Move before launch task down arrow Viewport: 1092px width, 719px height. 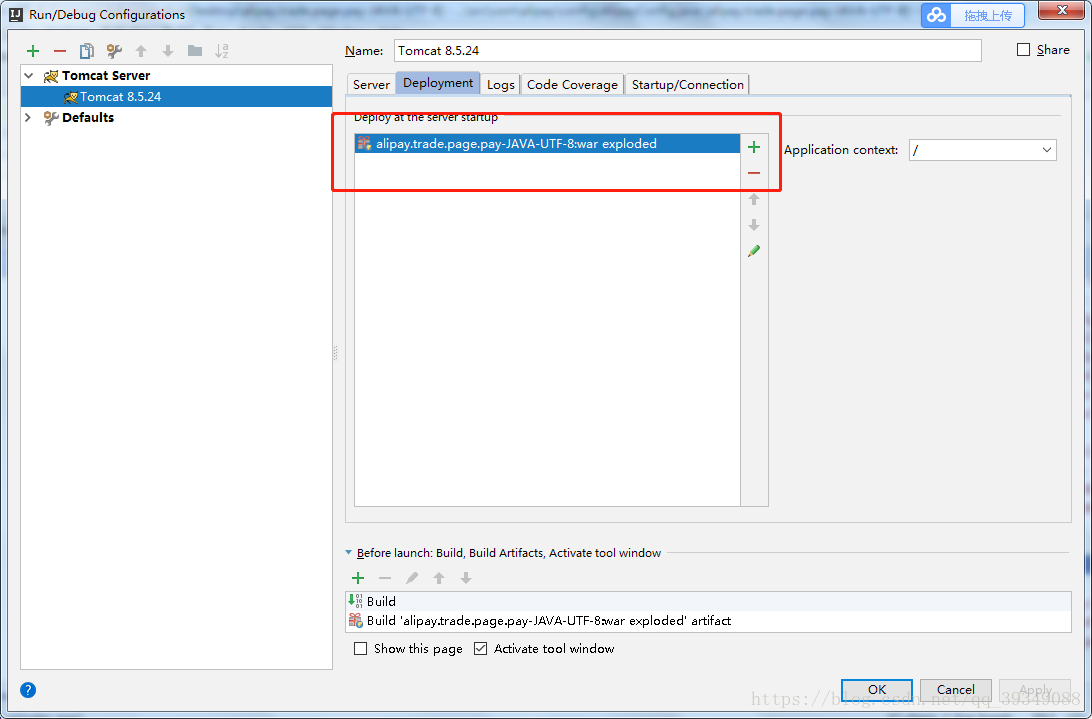tap(466, 578)
